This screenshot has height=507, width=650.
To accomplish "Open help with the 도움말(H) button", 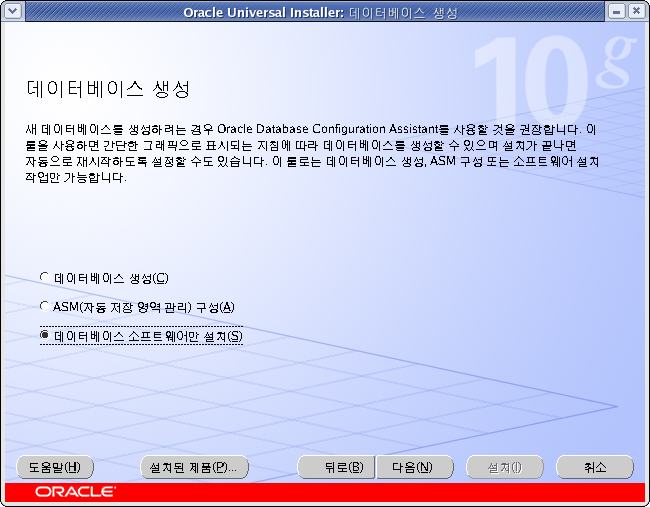I will pyautogui.click(x=55, y=467).
